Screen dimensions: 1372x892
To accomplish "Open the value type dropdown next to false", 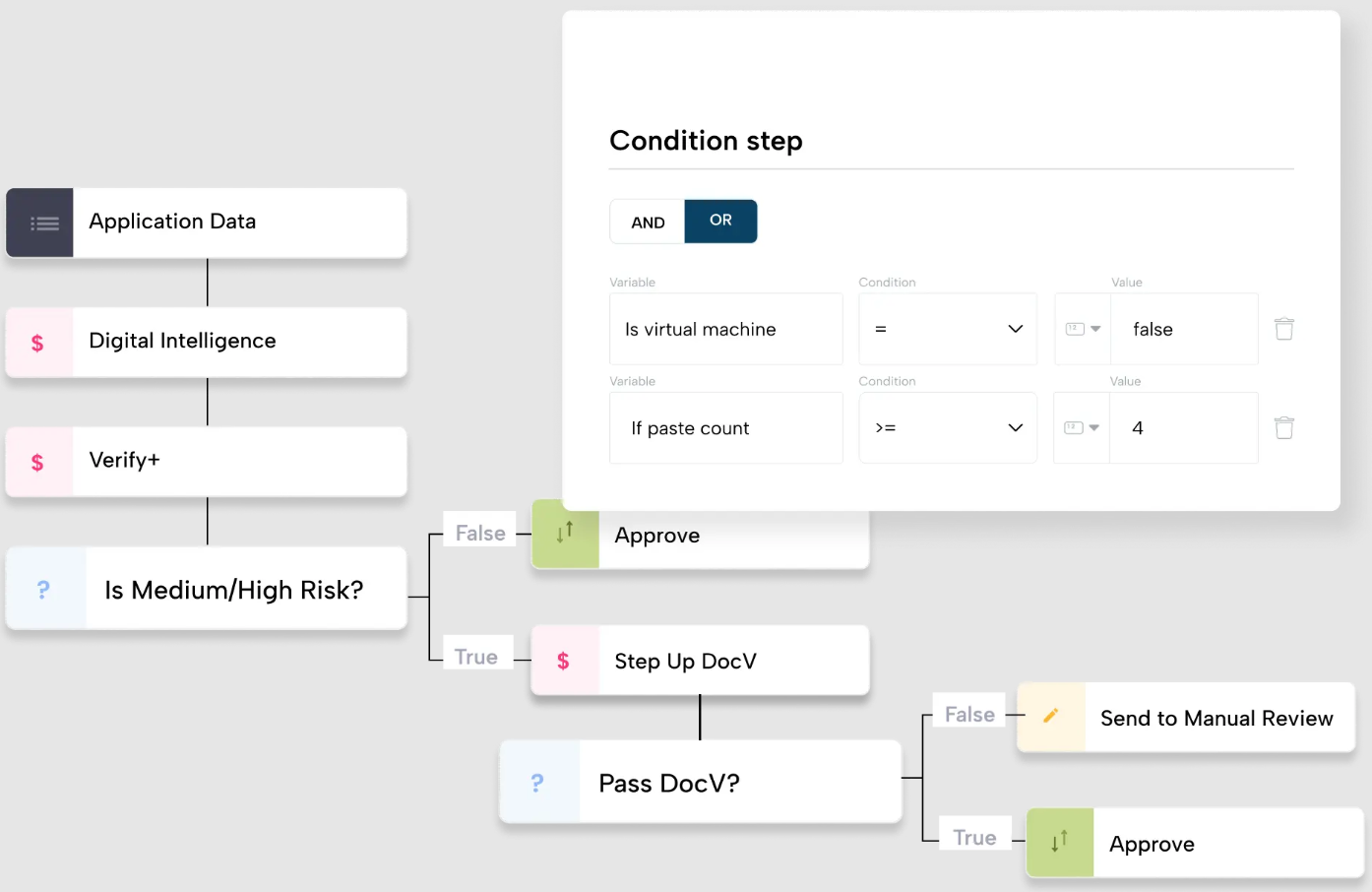I will pyautogui.click(x=1082, y=329).
